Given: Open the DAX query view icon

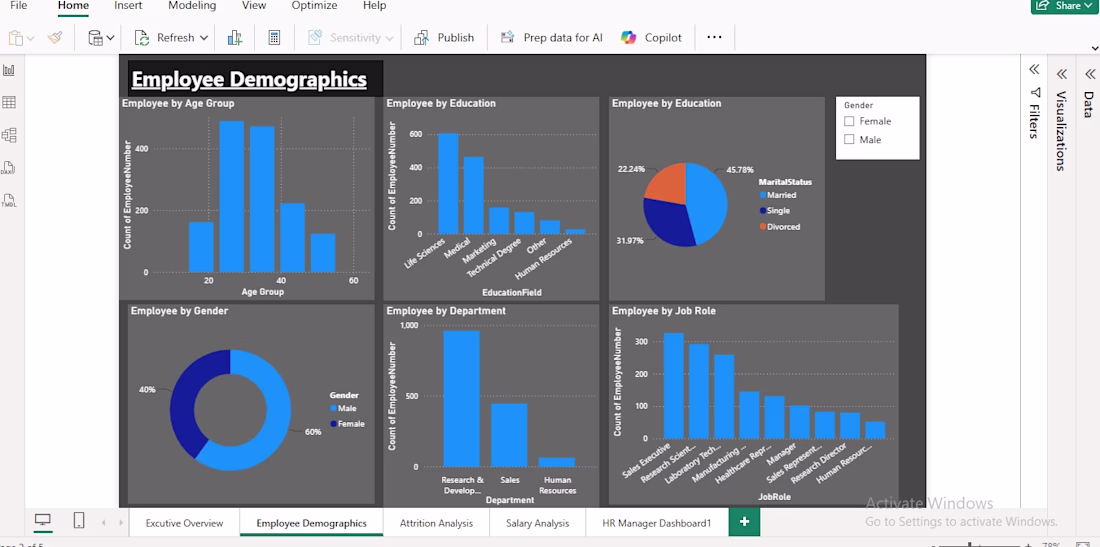Looking at the screenshot, I should [x=8, y=168].
